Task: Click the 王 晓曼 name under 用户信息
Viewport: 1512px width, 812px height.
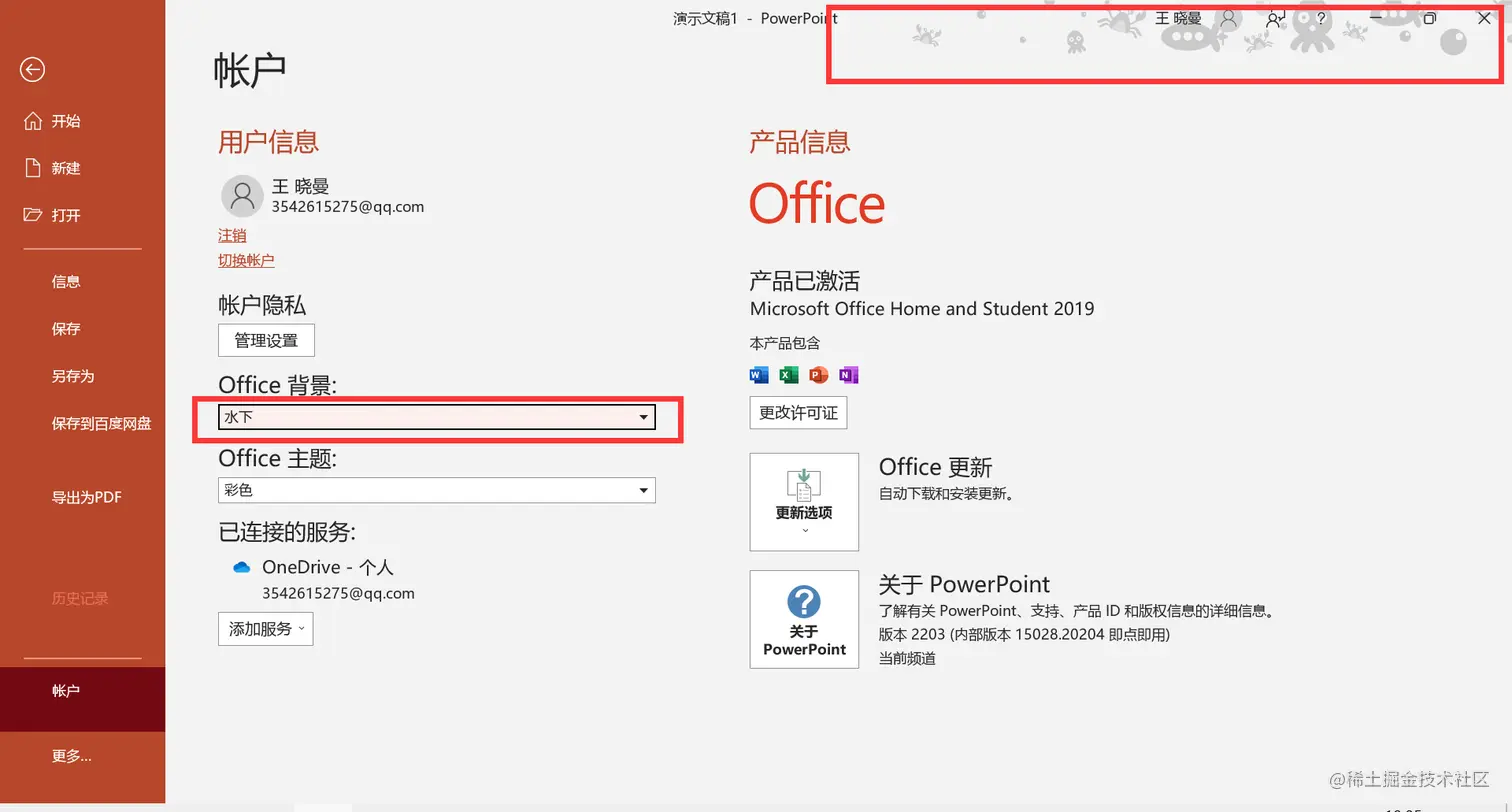Action: click(x=300, y=186)
